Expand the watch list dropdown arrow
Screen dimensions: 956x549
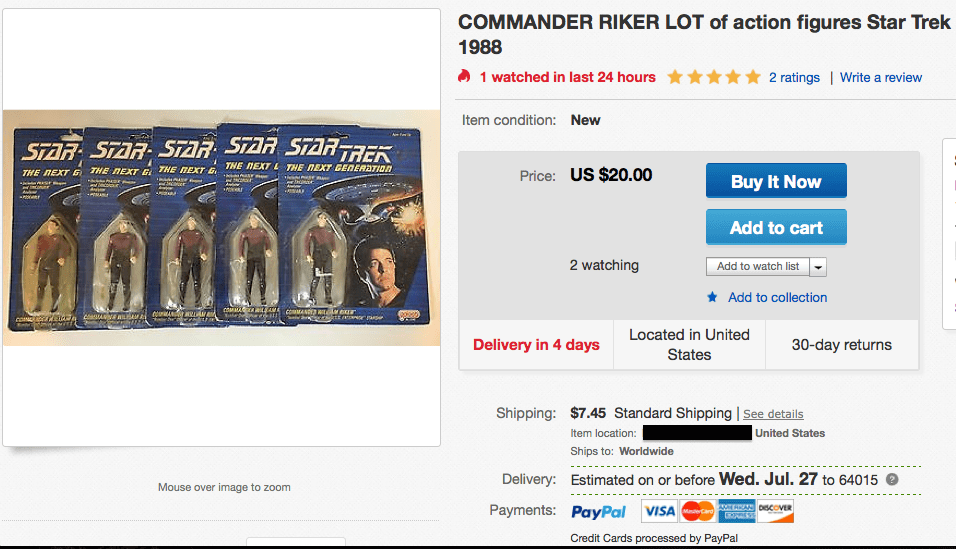pos(818,267)
